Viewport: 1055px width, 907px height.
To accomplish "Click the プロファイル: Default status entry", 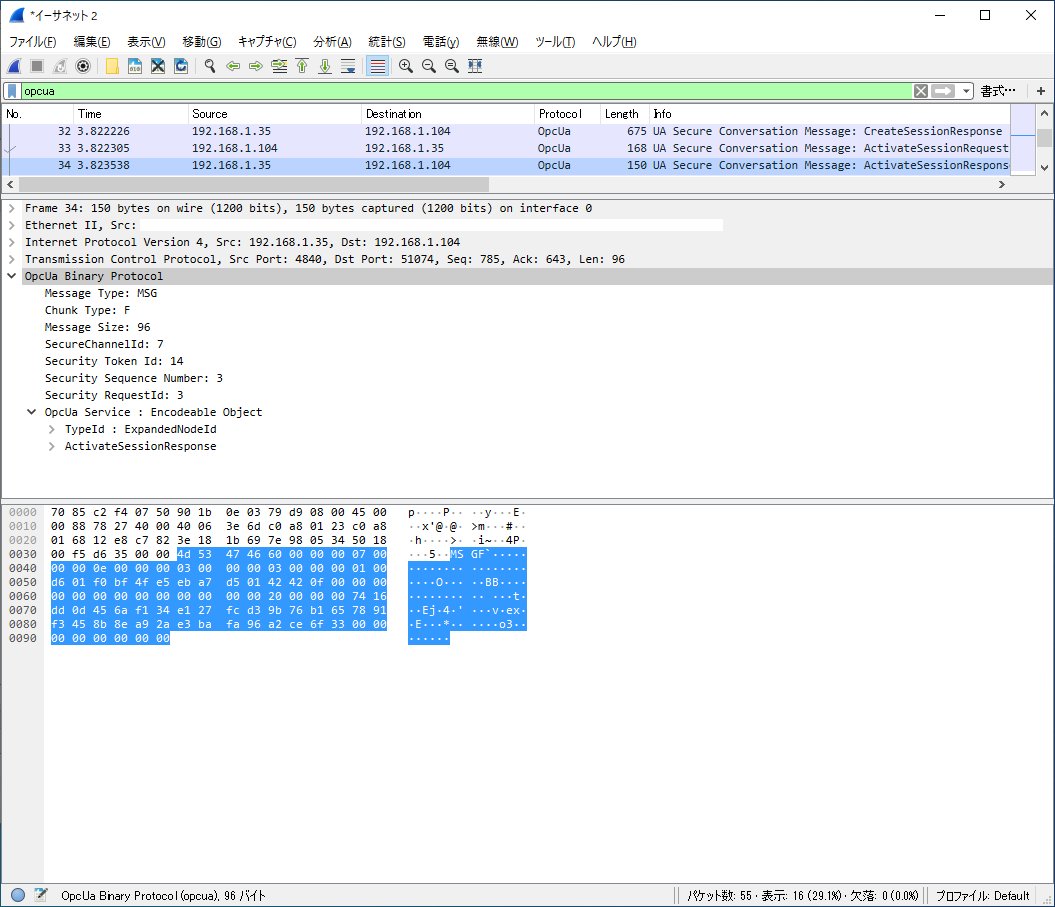I will pyautogui.click(x=982, y=896).
